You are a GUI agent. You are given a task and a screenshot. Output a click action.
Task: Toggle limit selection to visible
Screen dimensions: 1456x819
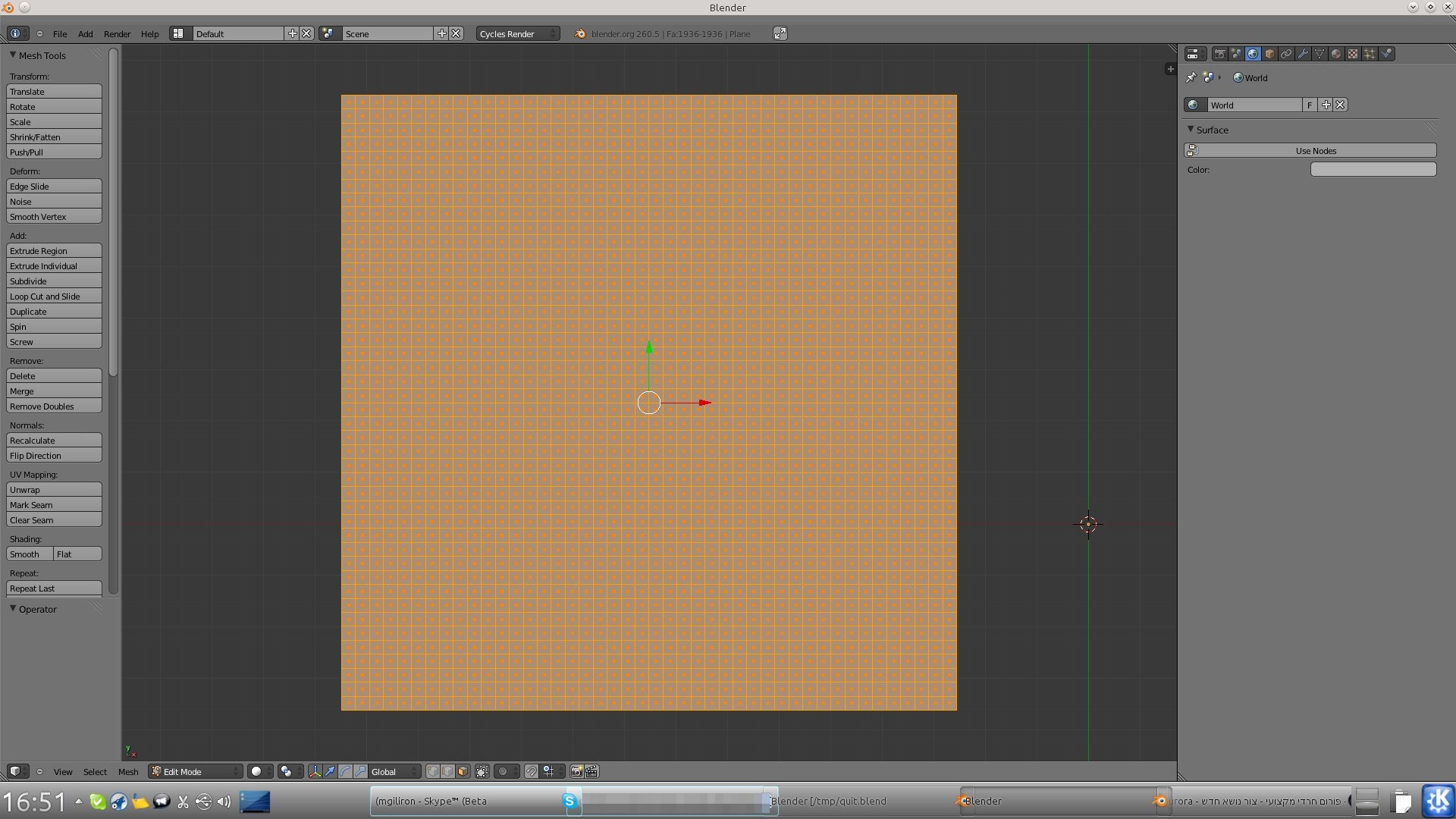tap(482, 771)
